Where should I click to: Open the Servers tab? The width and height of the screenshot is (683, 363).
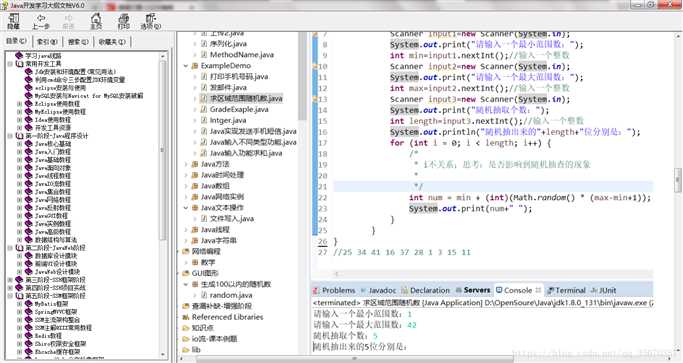pos(473,290)
